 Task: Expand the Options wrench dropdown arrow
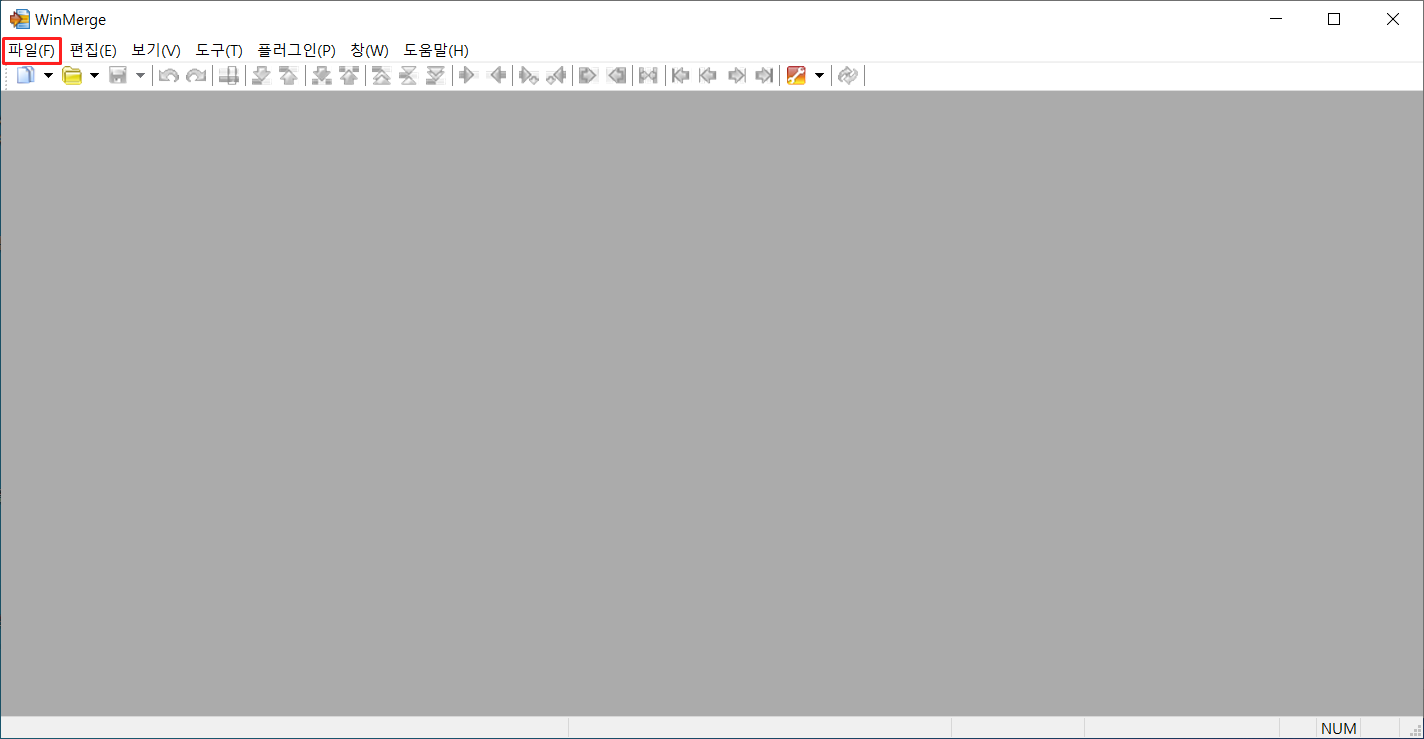click(x=819, y=75)
